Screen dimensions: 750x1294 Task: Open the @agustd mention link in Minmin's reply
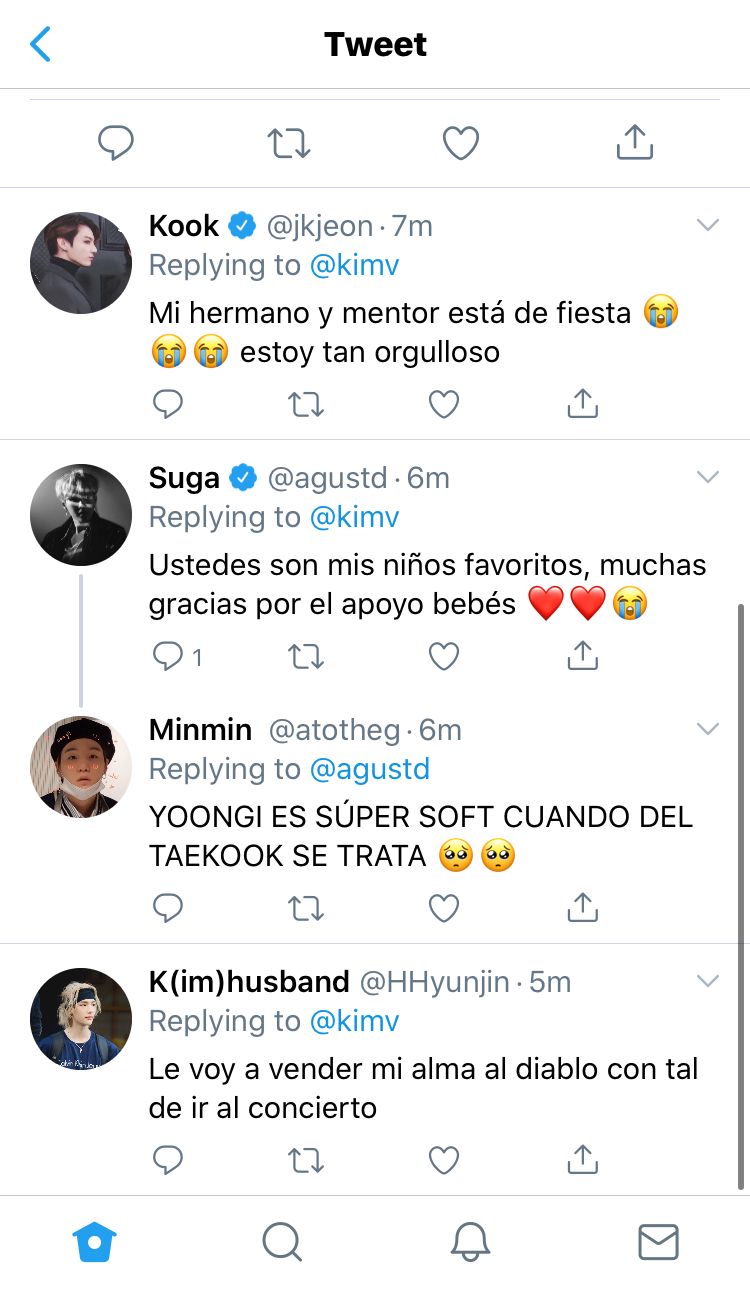click(x=369, y=769)
